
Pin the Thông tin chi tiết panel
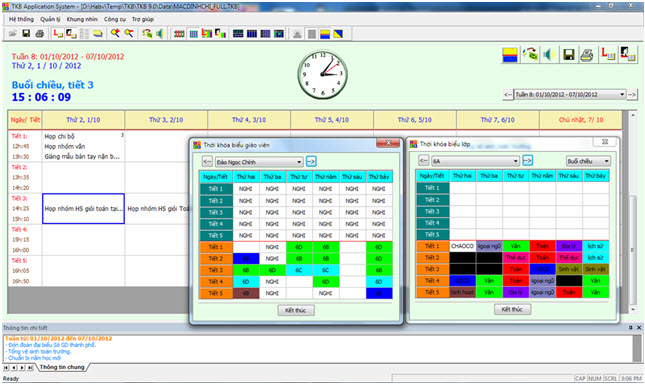click(631, 328)
